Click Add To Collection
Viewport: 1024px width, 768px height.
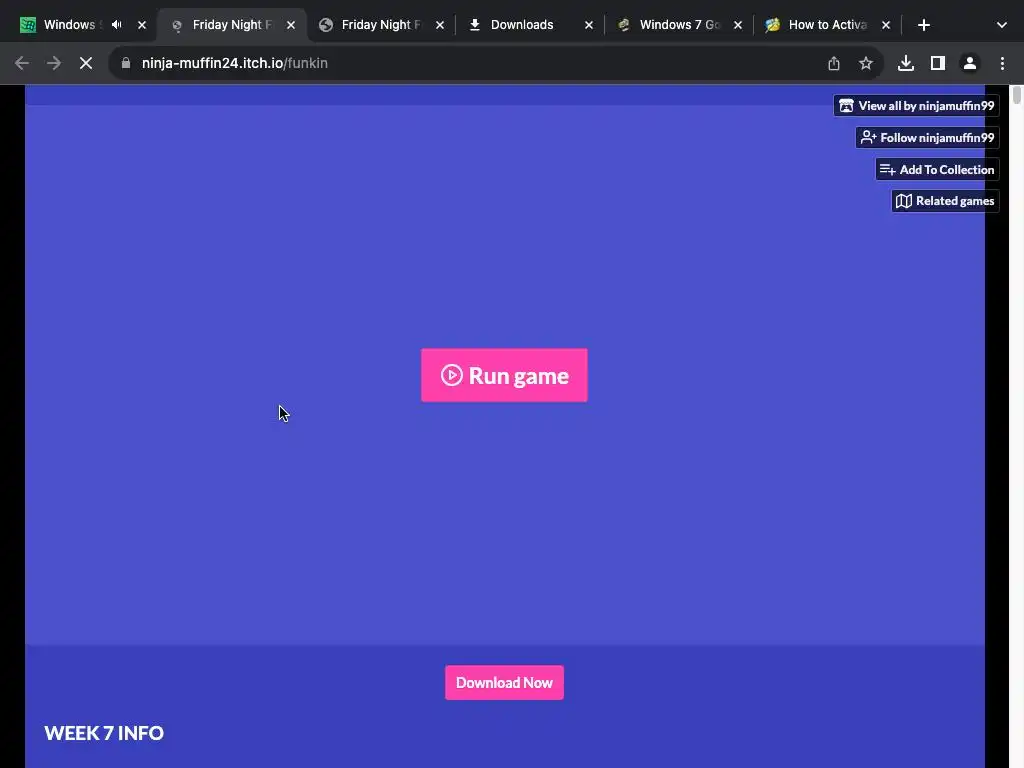[x=937, y=170]
